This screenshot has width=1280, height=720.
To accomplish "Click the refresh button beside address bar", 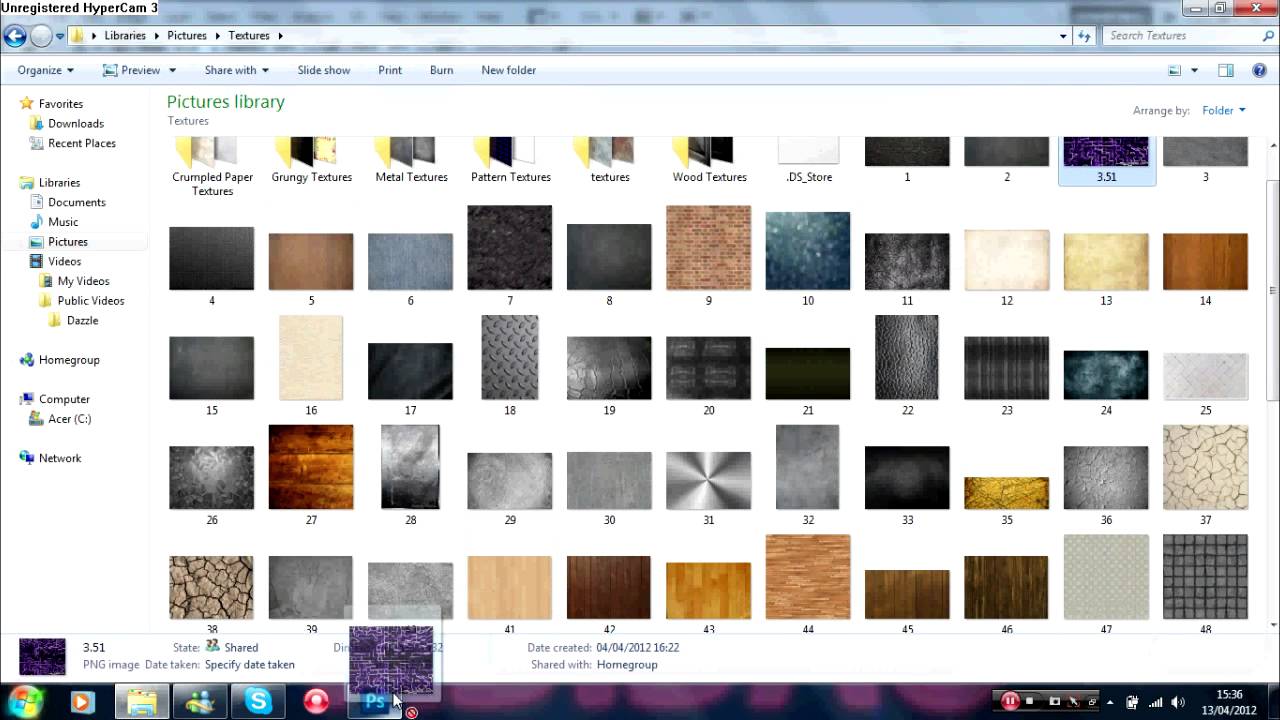I will point(1084,36).
